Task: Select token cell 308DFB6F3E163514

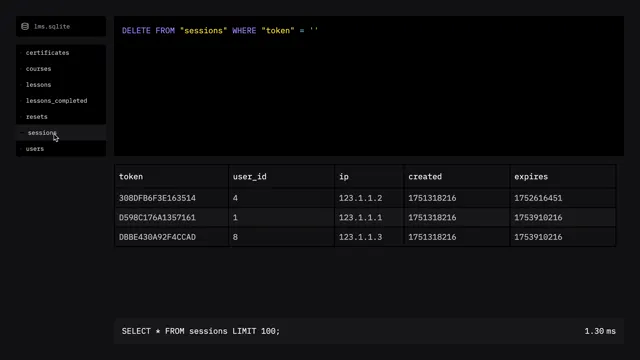Action: pyautogui.click(x=171, y=198)
